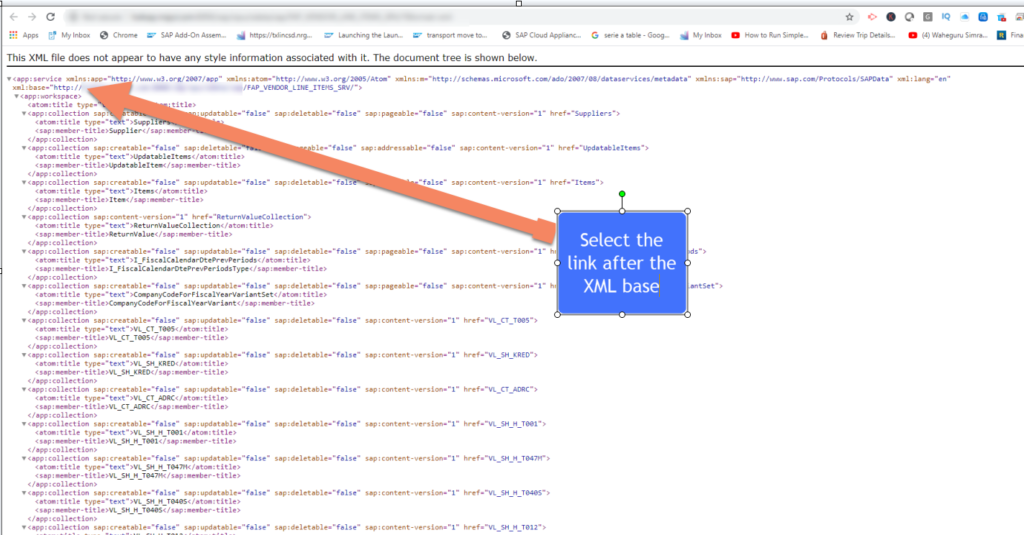Click the red arrow extension icon
Viewport: 1024px width, 535px height.
pyautogui.click(x=871, y=17)
